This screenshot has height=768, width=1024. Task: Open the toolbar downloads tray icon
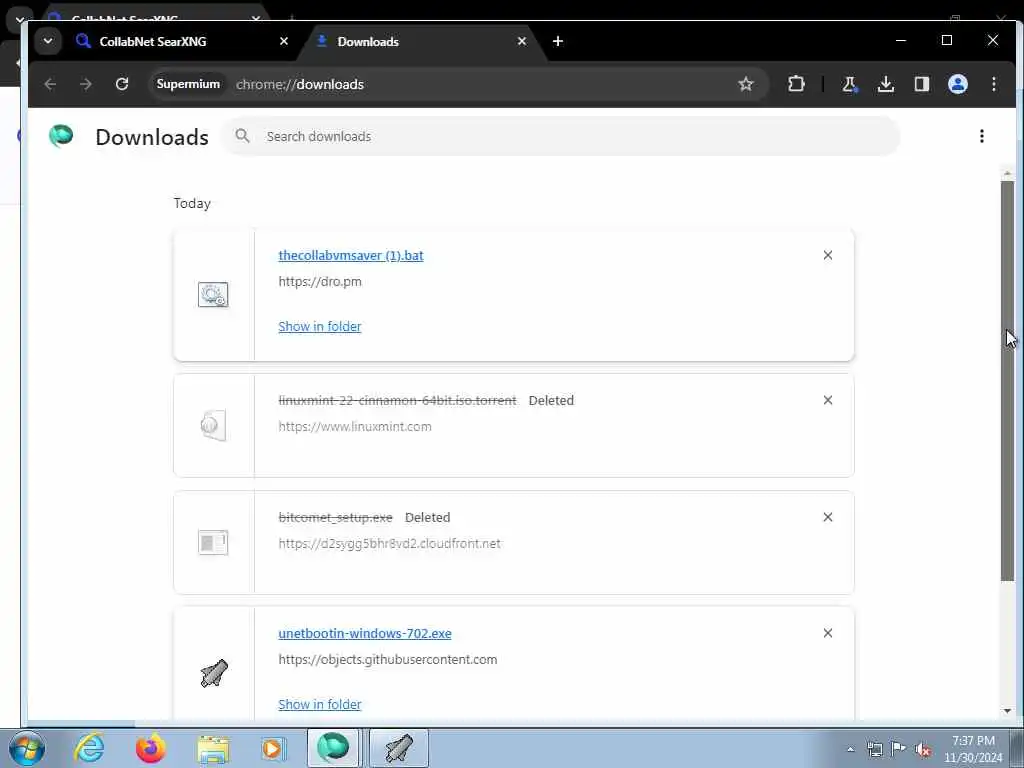(x=886, y=84)
